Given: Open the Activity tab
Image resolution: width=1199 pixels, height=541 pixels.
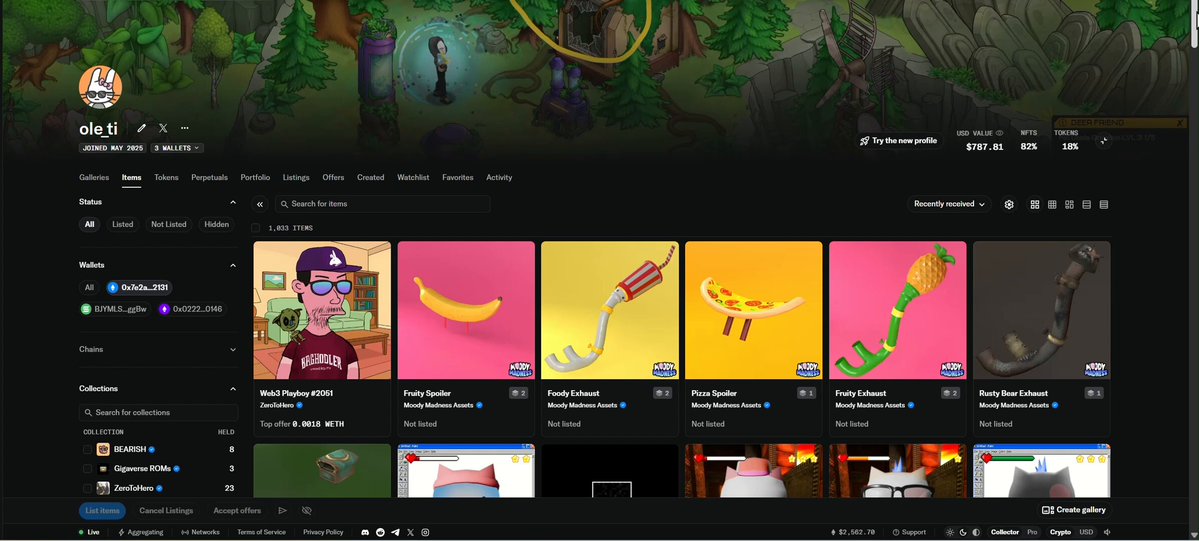Looking at the screenshot, I should 499,178.
